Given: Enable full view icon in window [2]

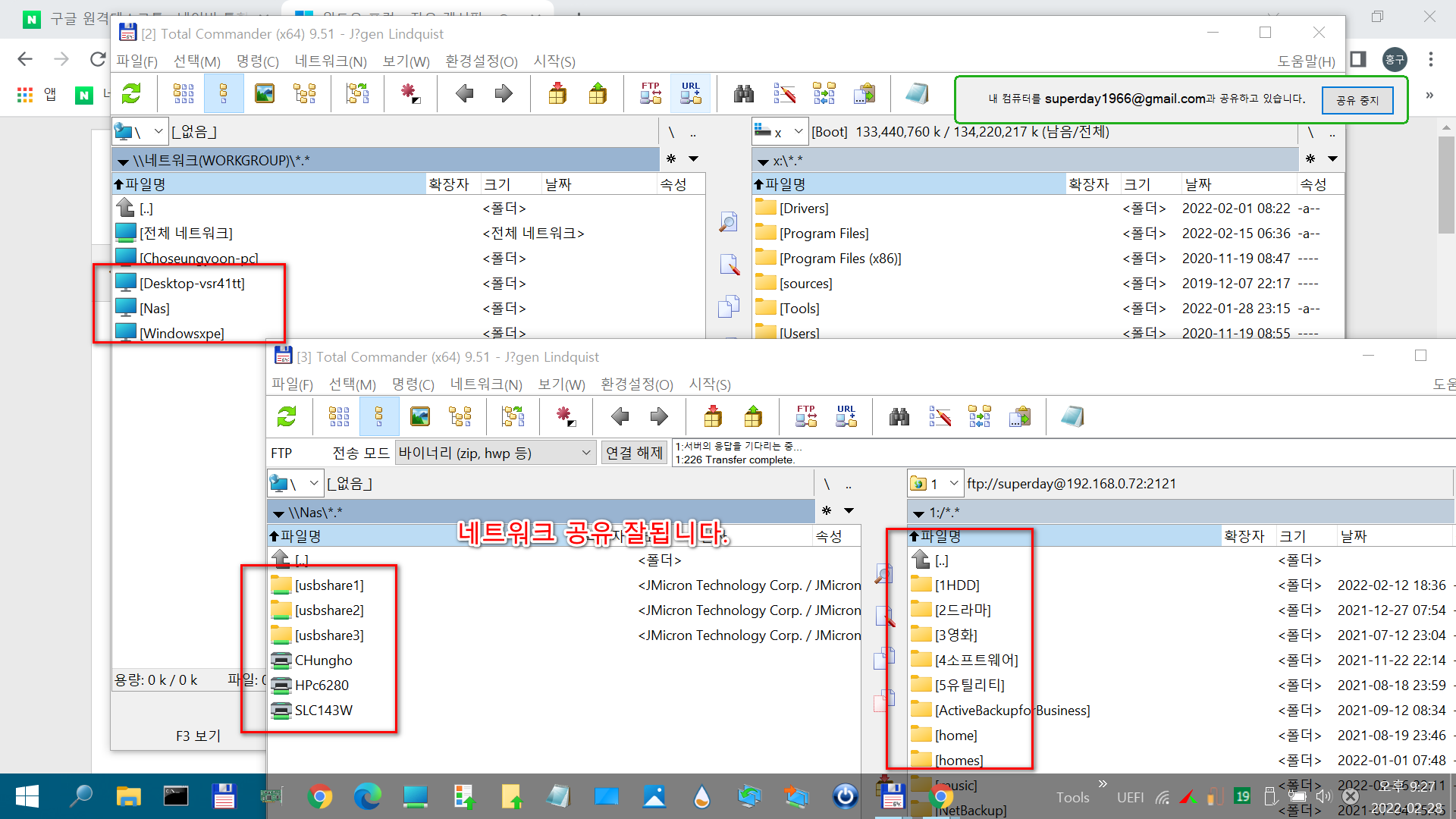Looking at the screenshot, I should click(x=224, y=94).
